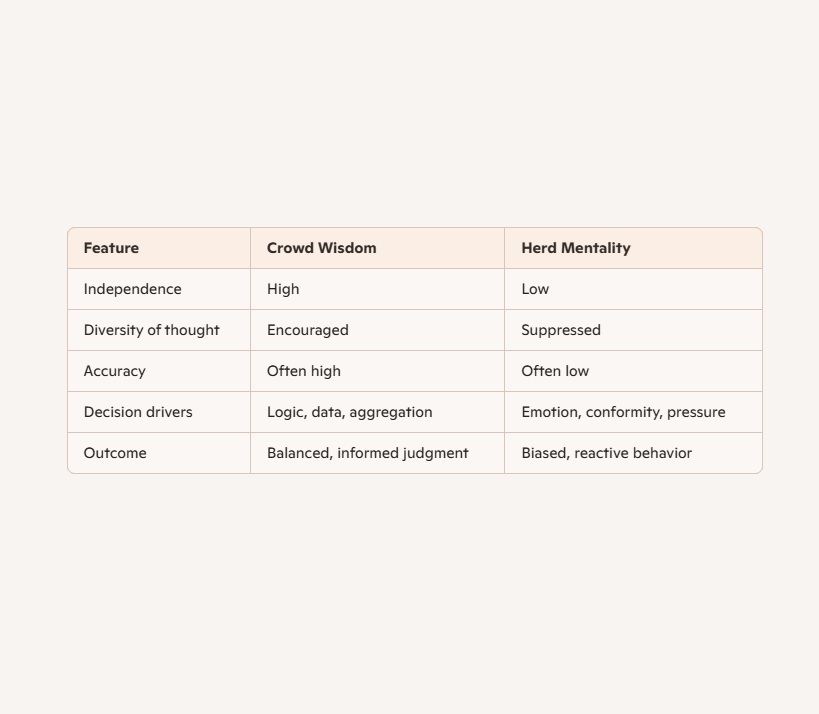Click the Balanced, informed judgment cell
The image size is (819, 714).
pos(367,453)
